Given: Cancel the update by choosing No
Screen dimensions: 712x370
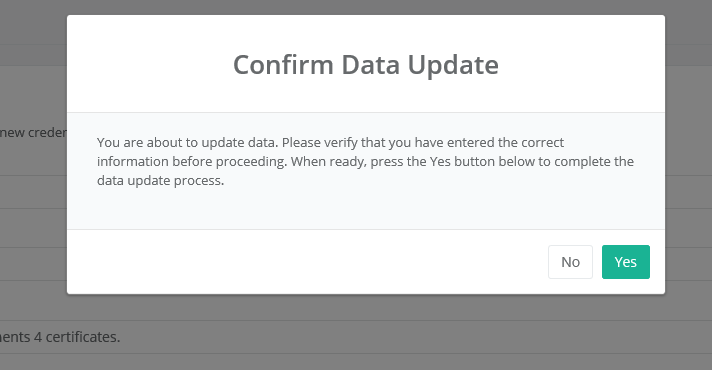Looking at the screenshot, I should click(x=570, y=262).
